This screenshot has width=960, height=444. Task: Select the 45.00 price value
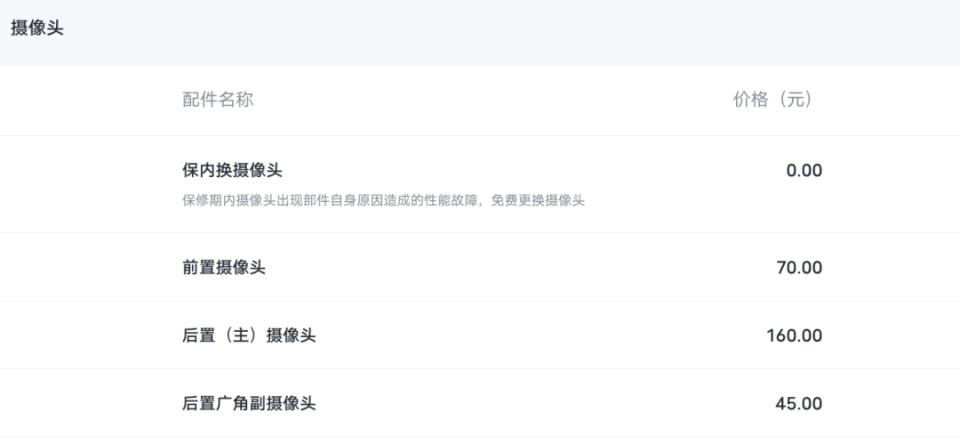point(799,404)
